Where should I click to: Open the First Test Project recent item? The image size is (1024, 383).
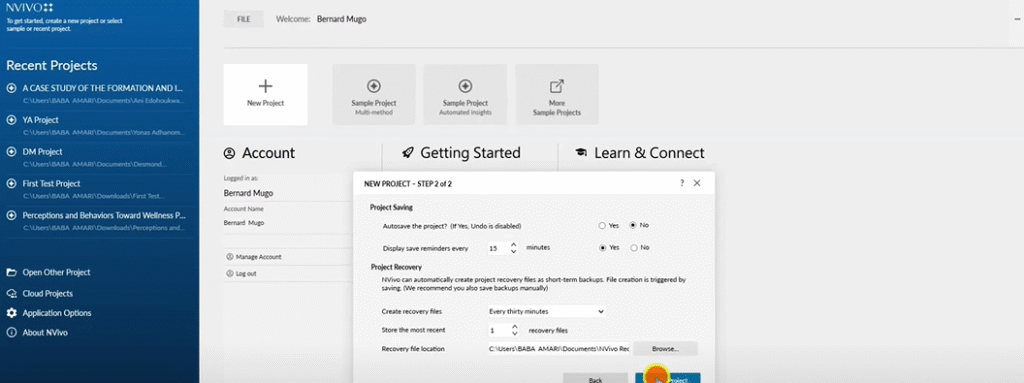(x=51, y=184)
